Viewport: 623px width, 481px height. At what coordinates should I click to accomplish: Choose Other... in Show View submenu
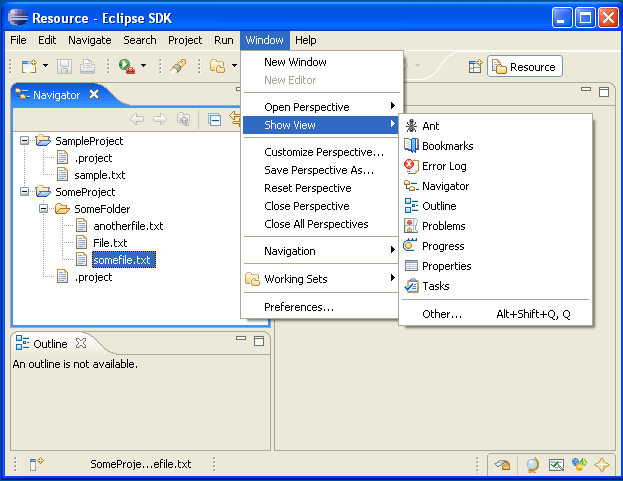[495, 314]
